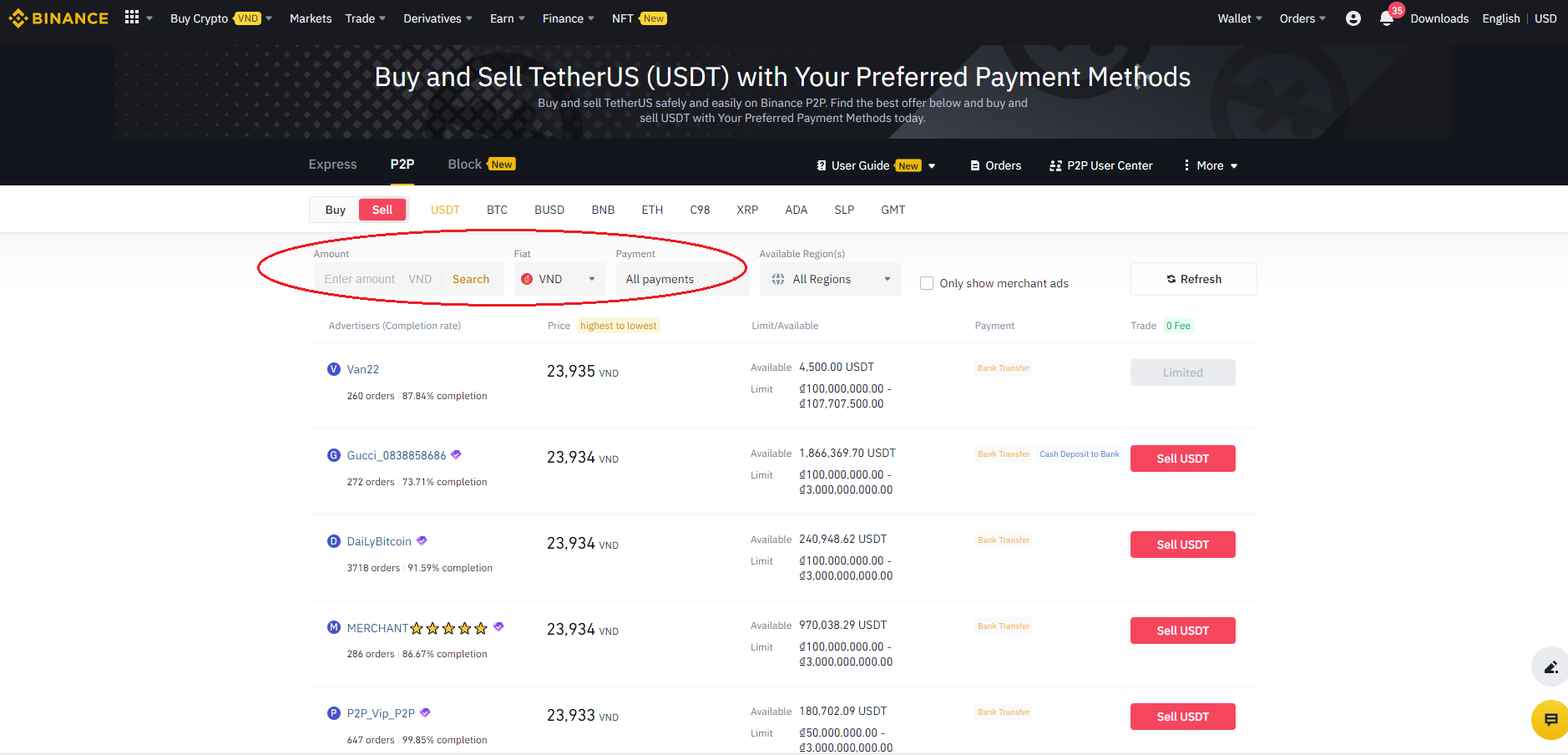The height and width of the screenshot is (755, 1568).
Task: Expand the top navigation Orders dropdown
Action: [1302, 18]
